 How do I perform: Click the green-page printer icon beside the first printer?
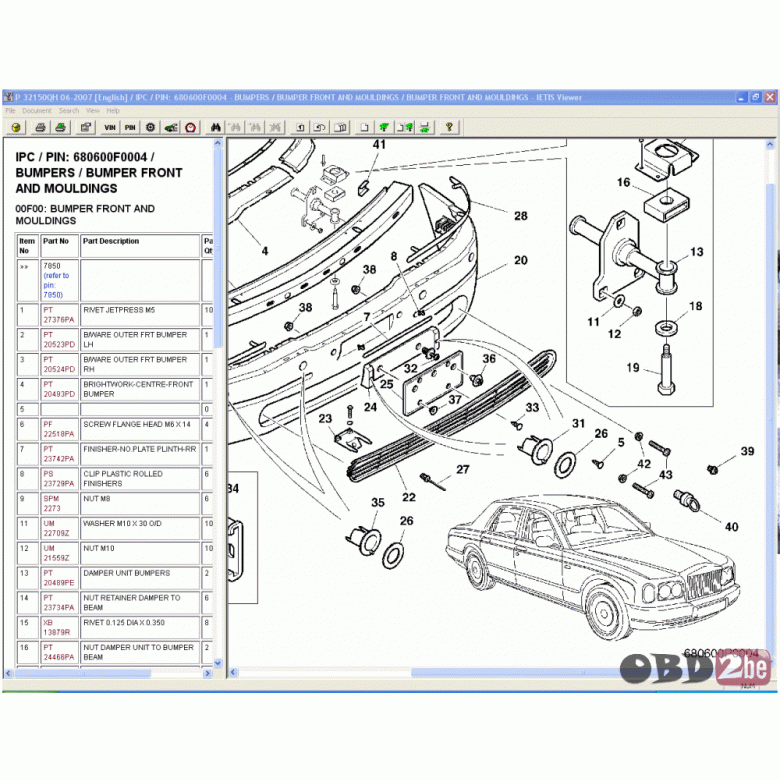(x=61, y=128)
